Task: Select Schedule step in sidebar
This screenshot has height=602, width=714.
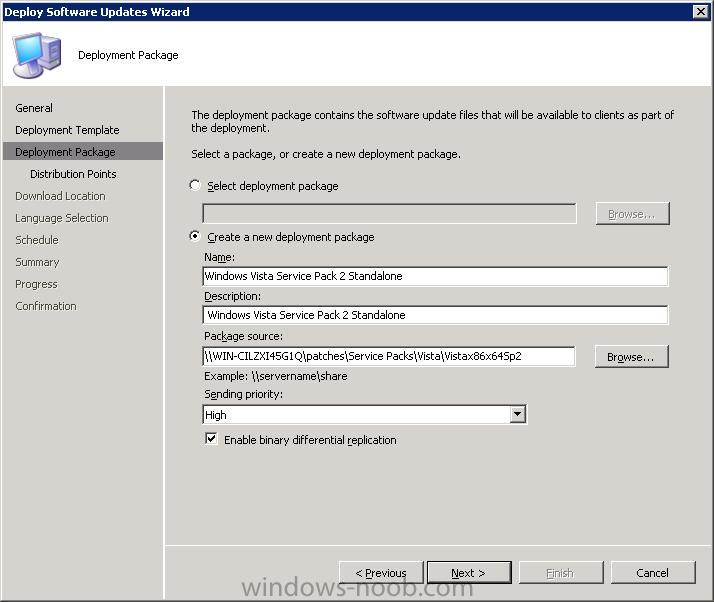Action: click(x=37, y=240)
